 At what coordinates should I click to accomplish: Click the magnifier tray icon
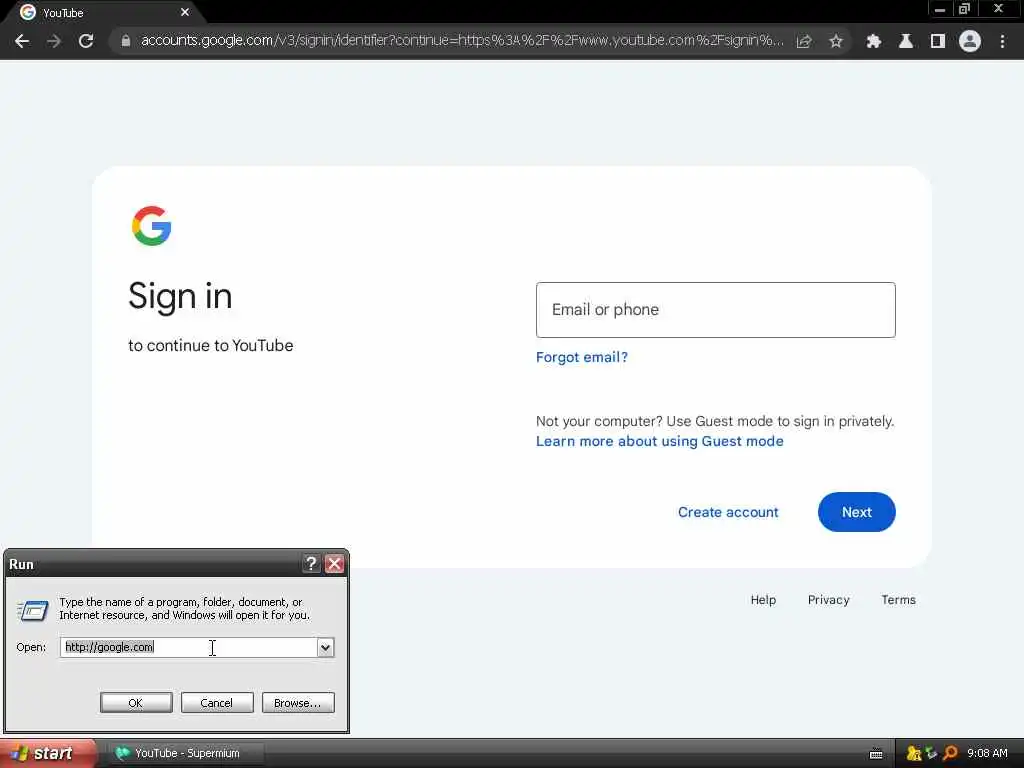[x=950, y=754]
